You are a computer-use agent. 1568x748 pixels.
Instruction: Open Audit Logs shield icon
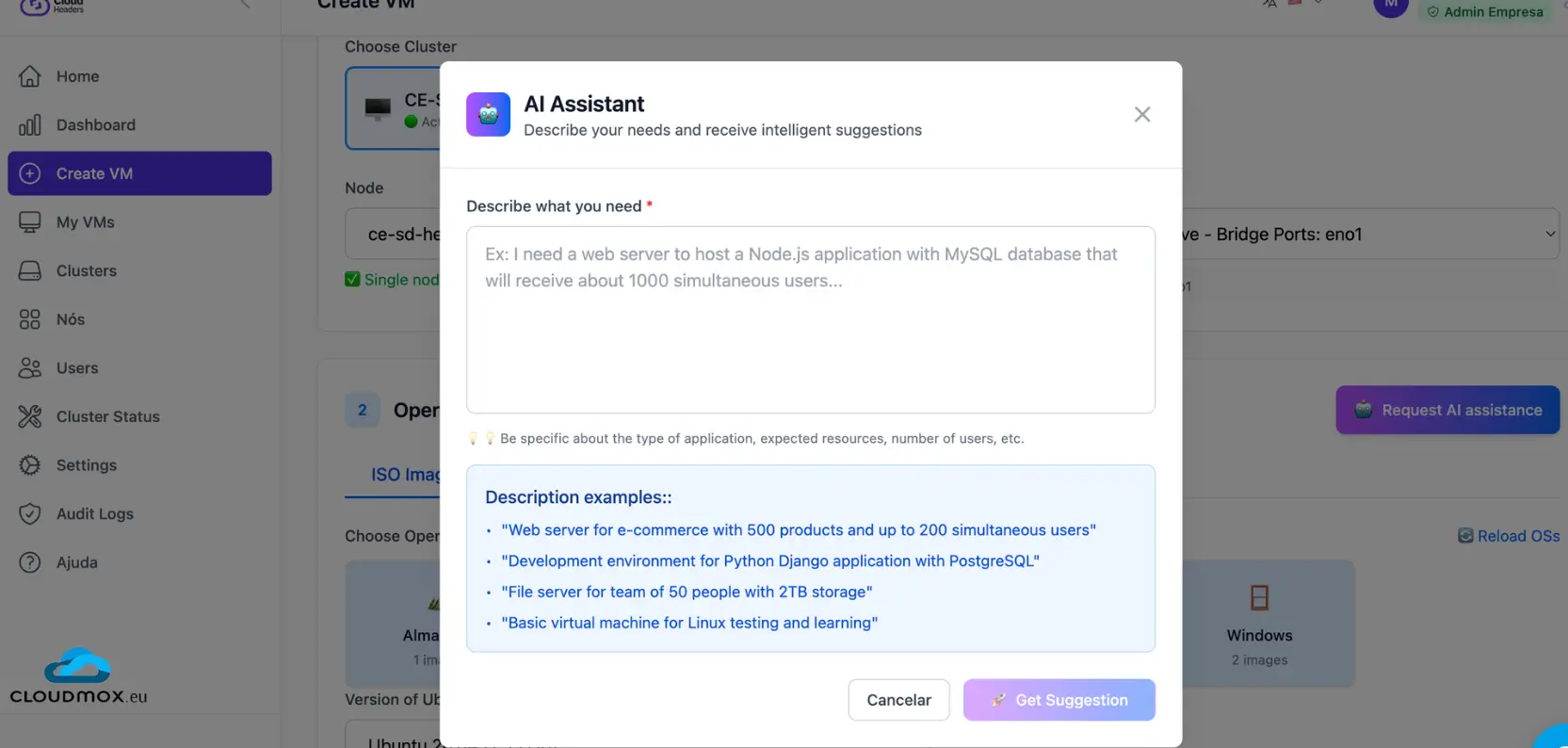click(x=30, y=513)
